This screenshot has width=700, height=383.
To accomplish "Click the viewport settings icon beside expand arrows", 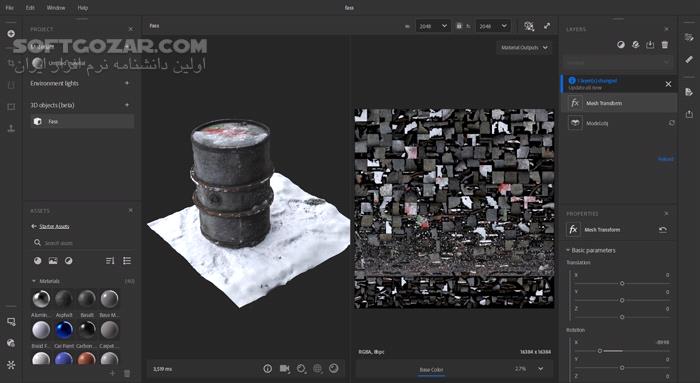I will (x=529, y=26).
